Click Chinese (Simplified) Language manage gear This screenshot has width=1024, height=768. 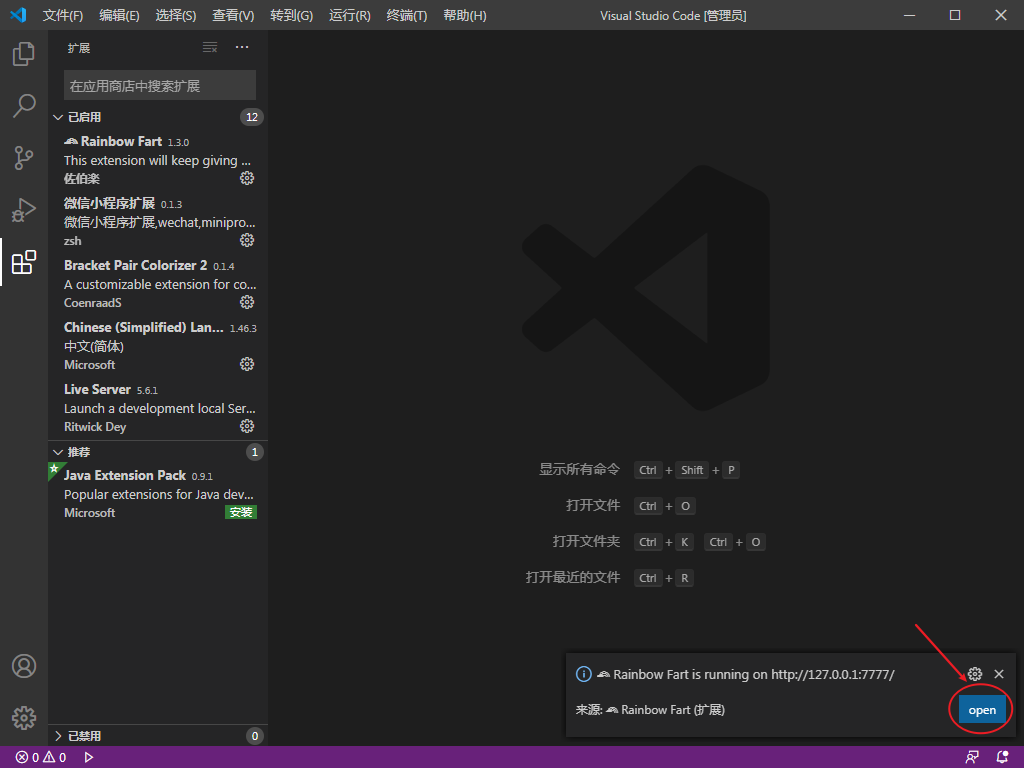click(x=247, y=364)
